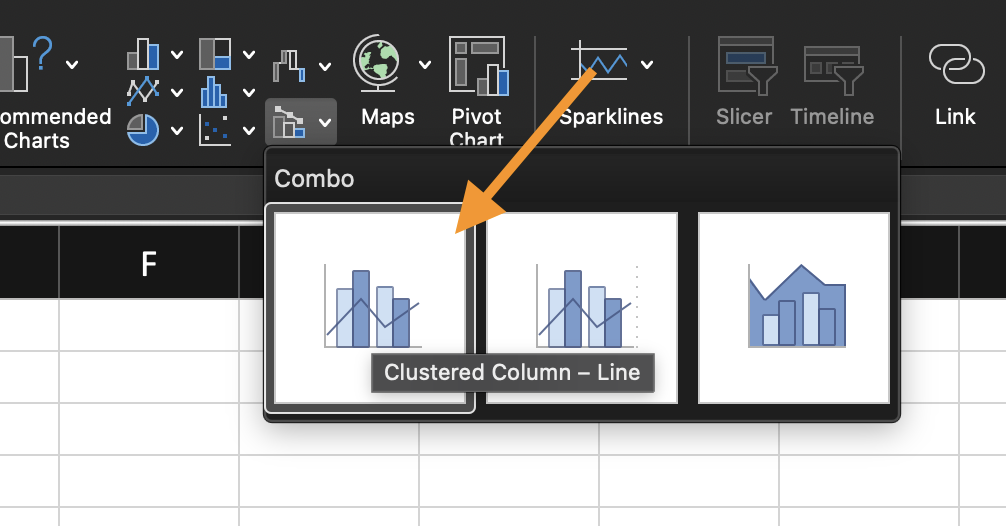Viewport: 1006px width, 526px height.
Task: Select column F header
Action: click(x=148, y=263)
